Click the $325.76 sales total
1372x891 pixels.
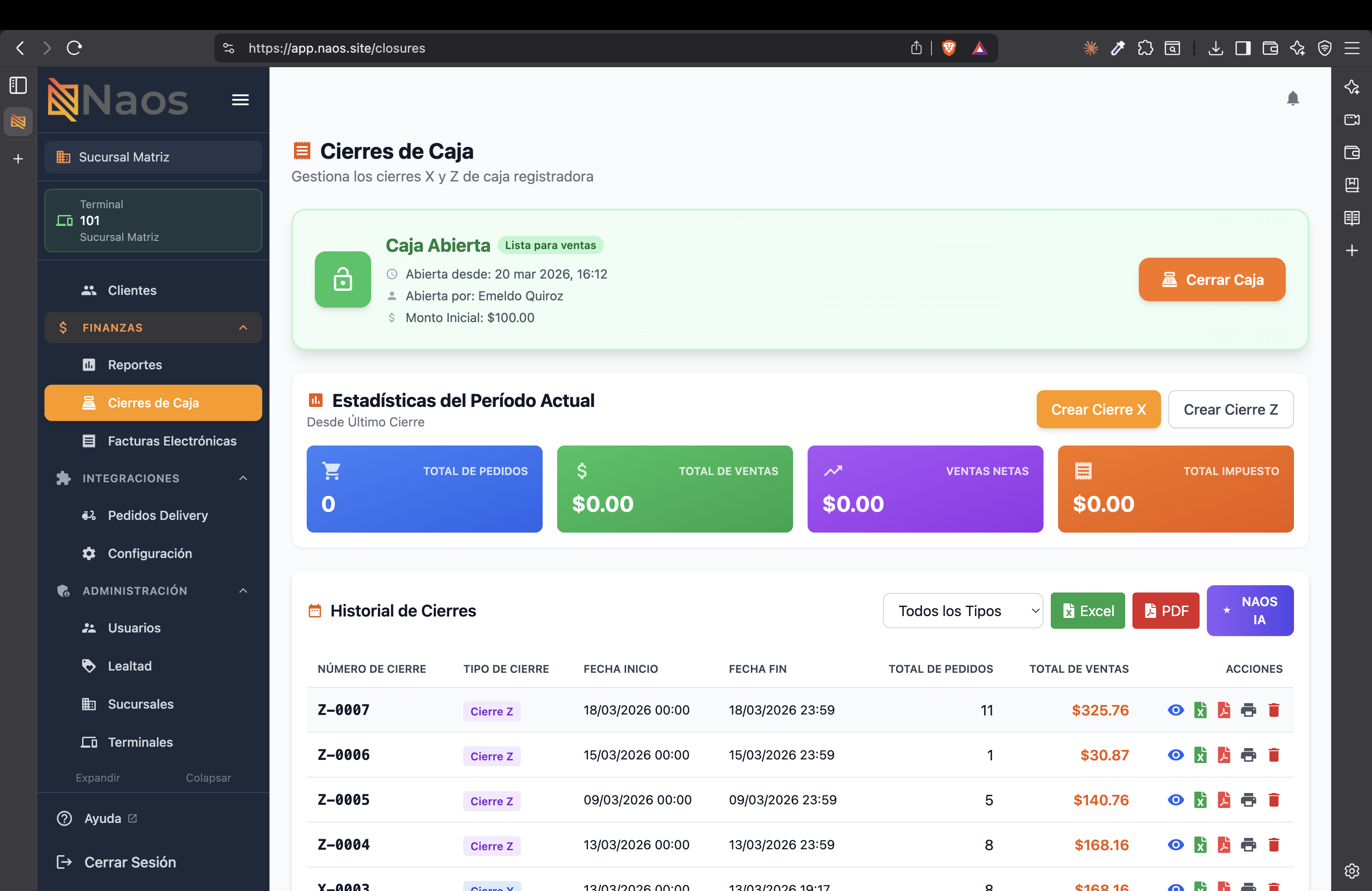coord(1100,710)
